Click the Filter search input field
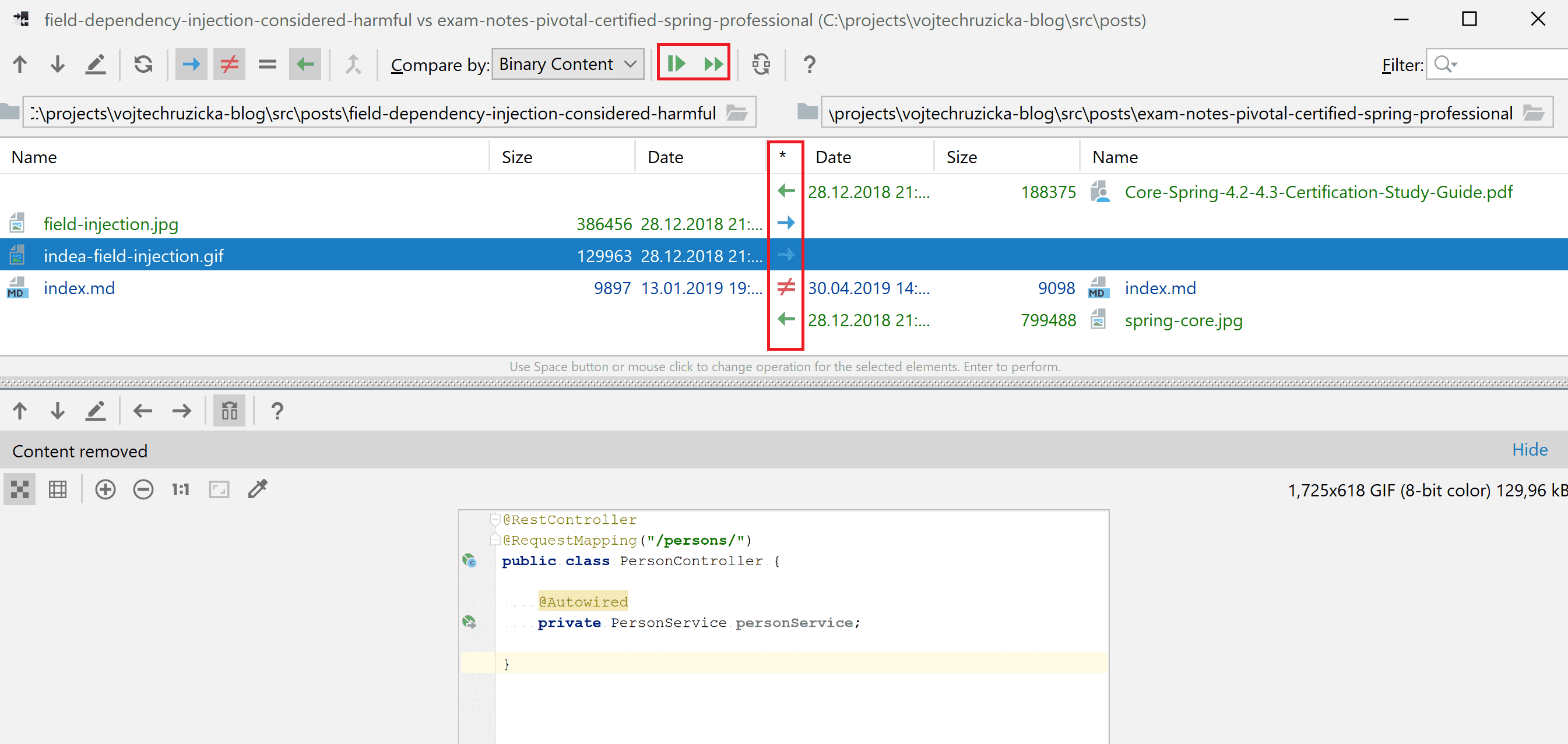The height and width of the screenshot is (744, 1568). (1510, 64)
